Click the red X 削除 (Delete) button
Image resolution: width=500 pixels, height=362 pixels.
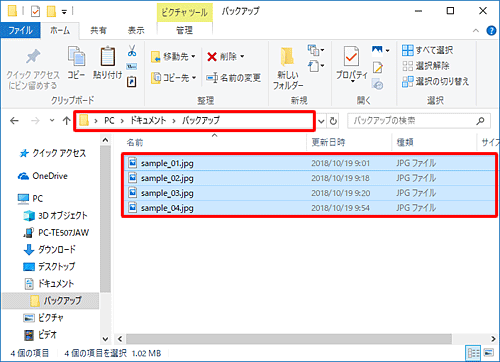(x=222, y=57)
